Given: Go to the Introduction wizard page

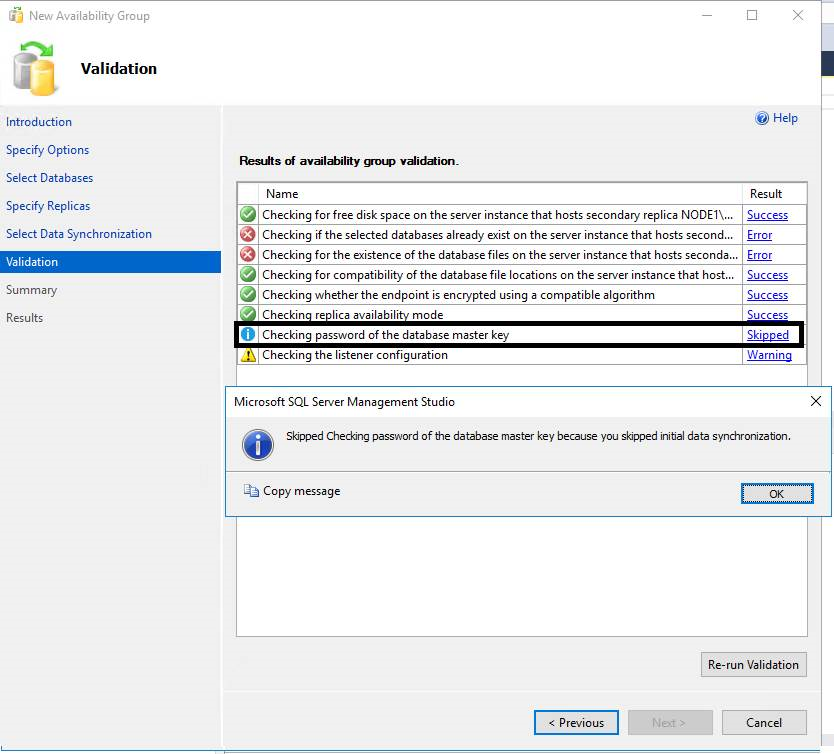Looking at the screenshot, I should (x=39, y=122).
